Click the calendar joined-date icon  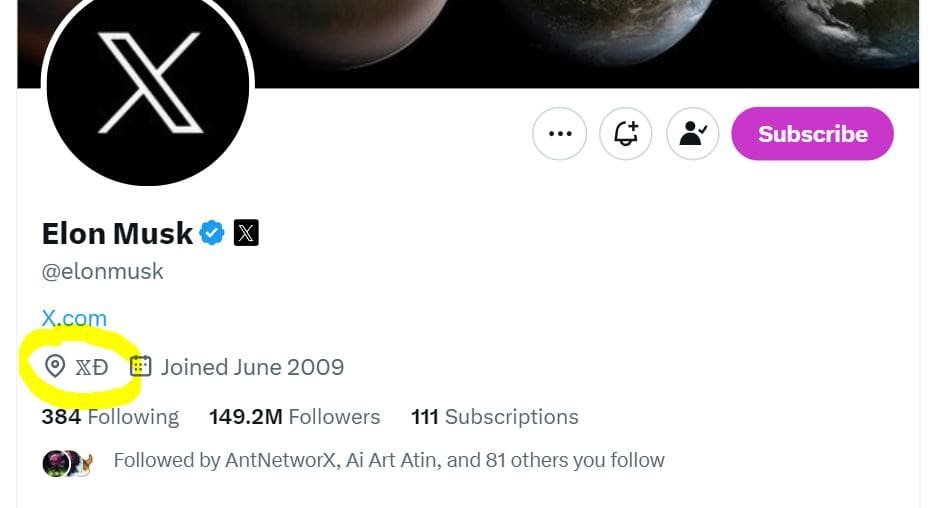(141, 367)
